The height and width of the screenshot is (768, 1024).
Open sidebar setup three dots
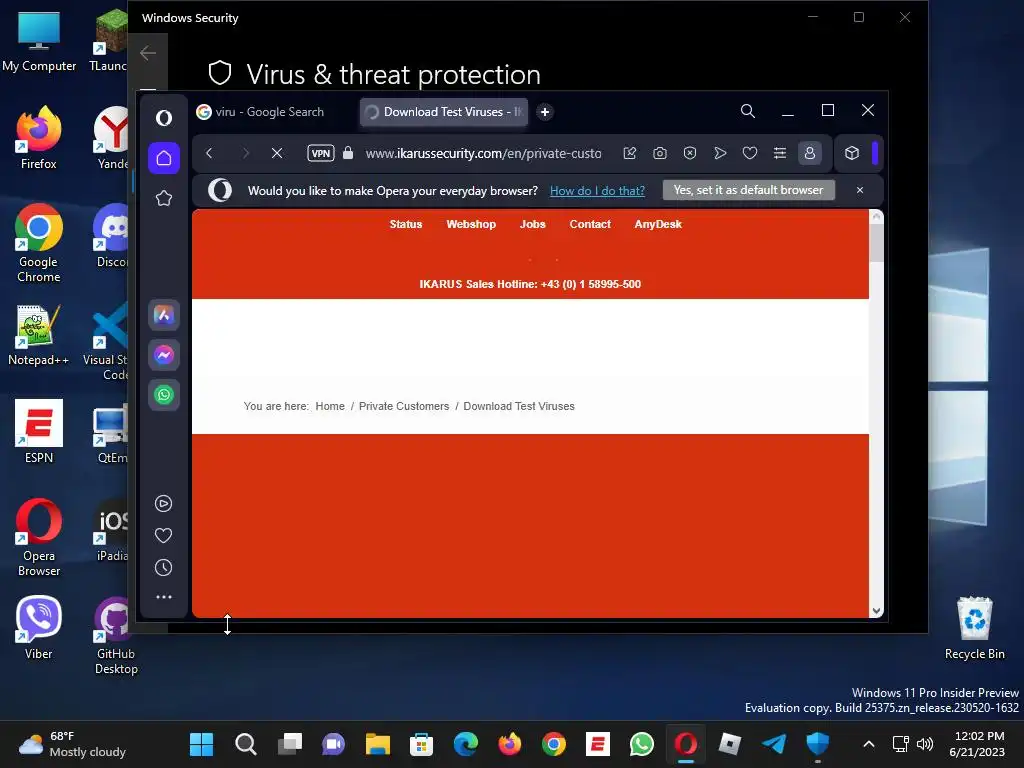click(x=163, y=597)
